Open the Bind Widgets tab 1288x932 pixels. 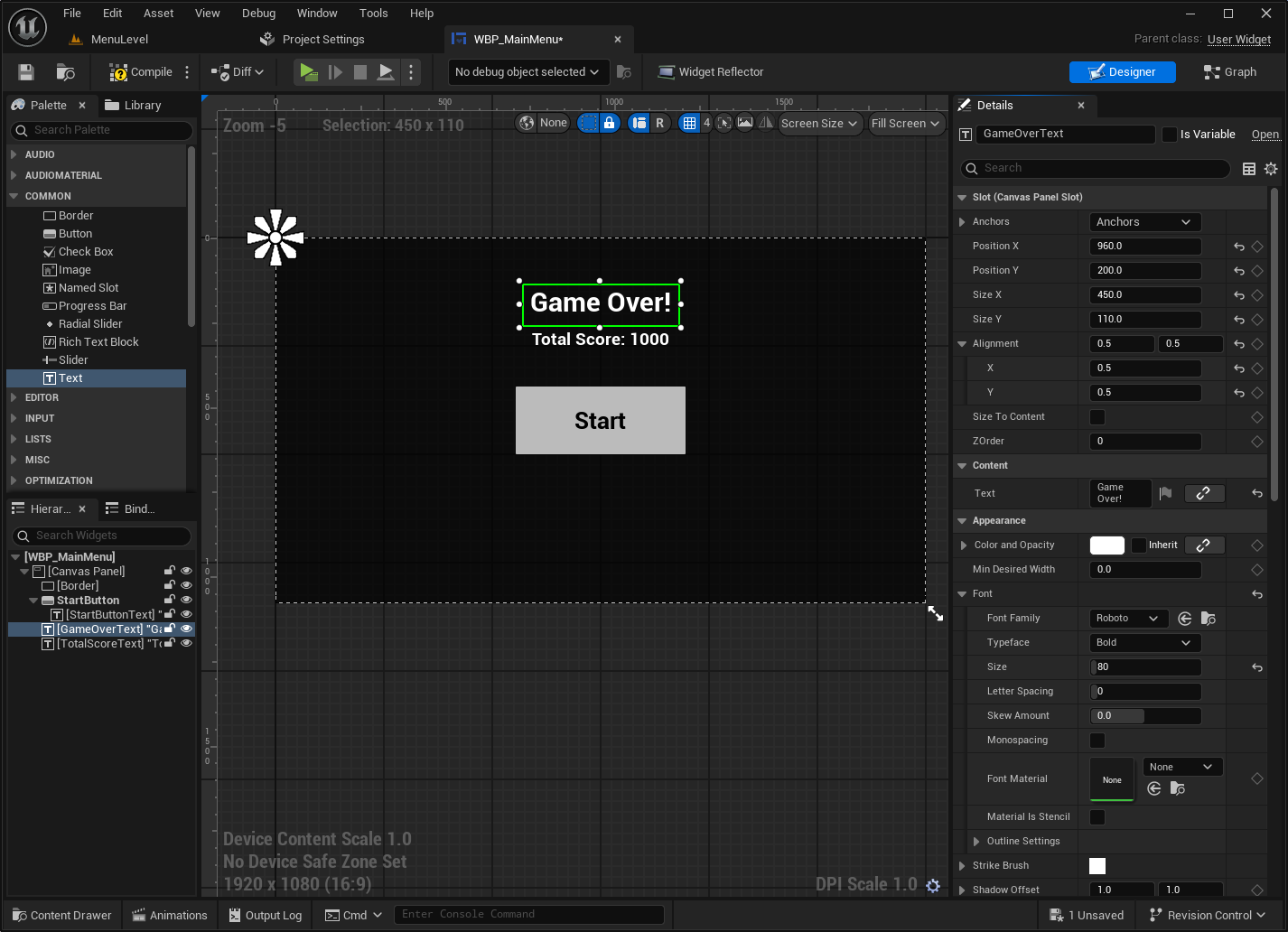click(x=130, y=509)
